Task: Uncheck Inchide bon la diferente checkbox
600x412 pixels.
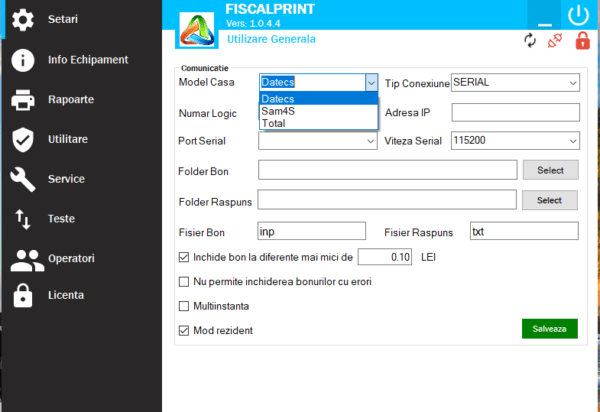Action: point(183,257)
